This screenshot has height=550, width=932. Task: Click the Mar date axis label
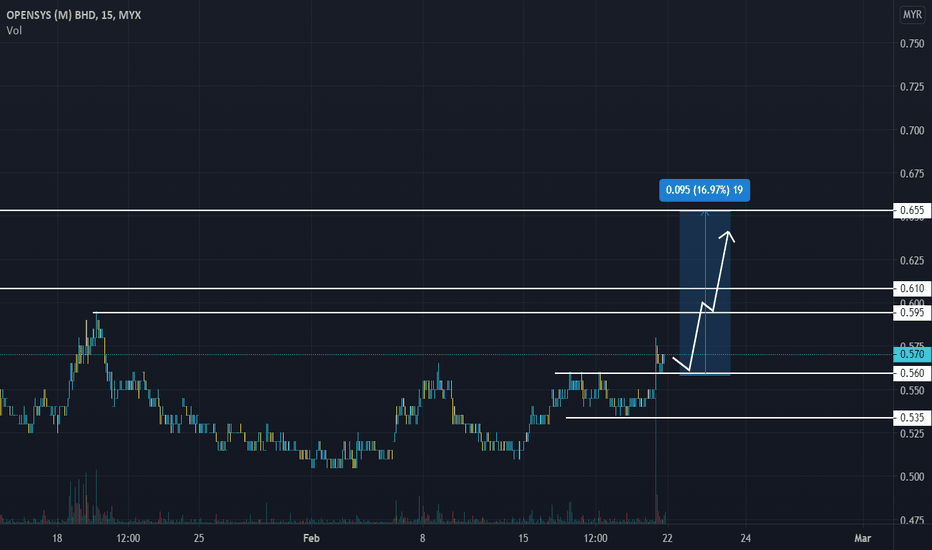862,538
